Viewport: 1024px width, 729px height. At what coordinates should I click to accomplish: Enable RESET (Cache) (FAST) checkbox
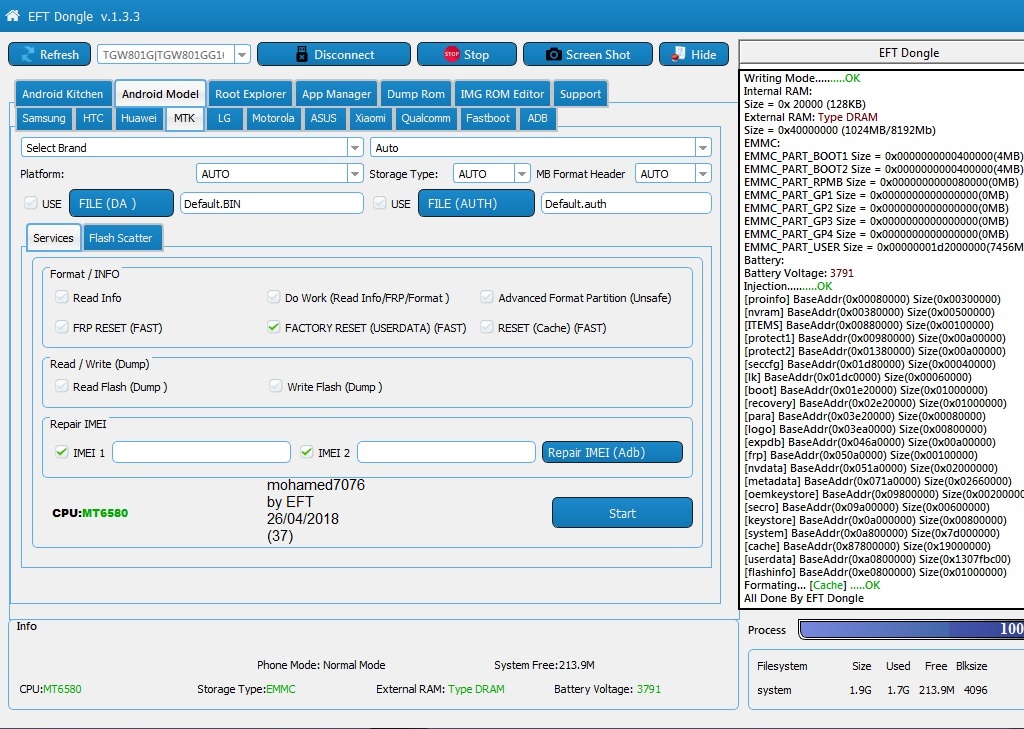click(x=487, y=327)
